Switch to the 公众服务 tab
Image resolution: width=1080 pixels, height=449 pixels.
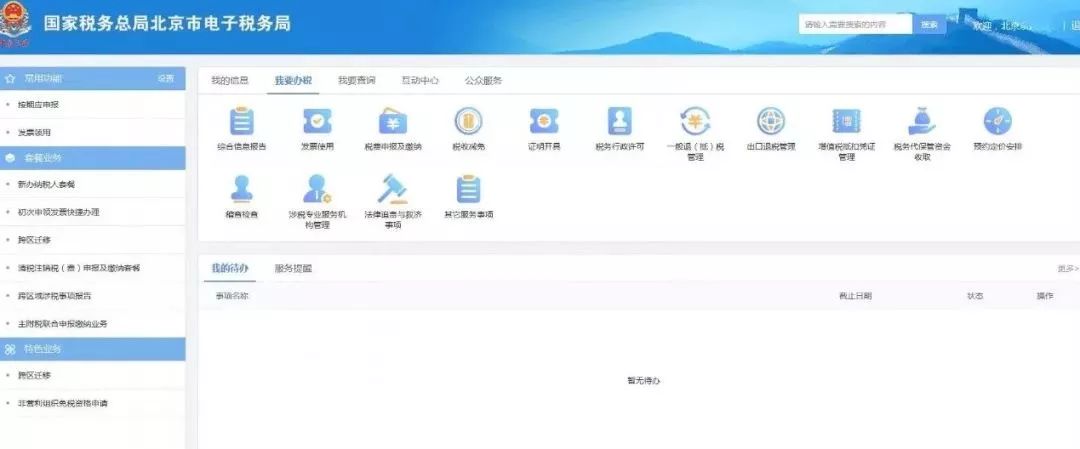tap(483, 81)
